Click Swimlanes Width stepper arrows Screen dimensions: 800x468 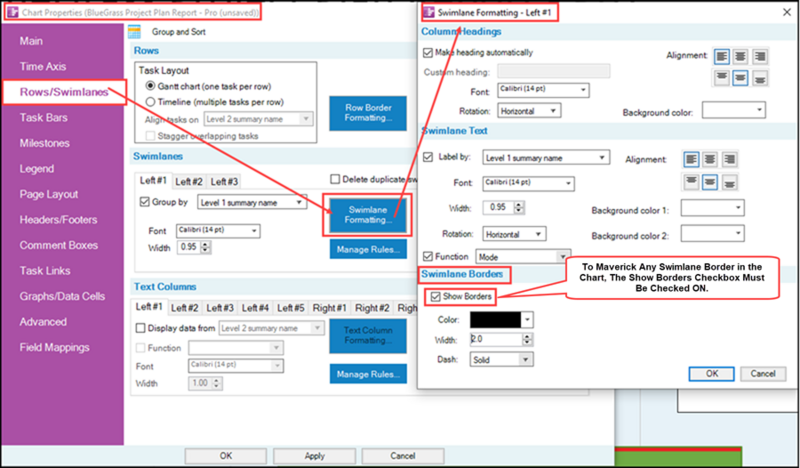[x=206, y=248]
